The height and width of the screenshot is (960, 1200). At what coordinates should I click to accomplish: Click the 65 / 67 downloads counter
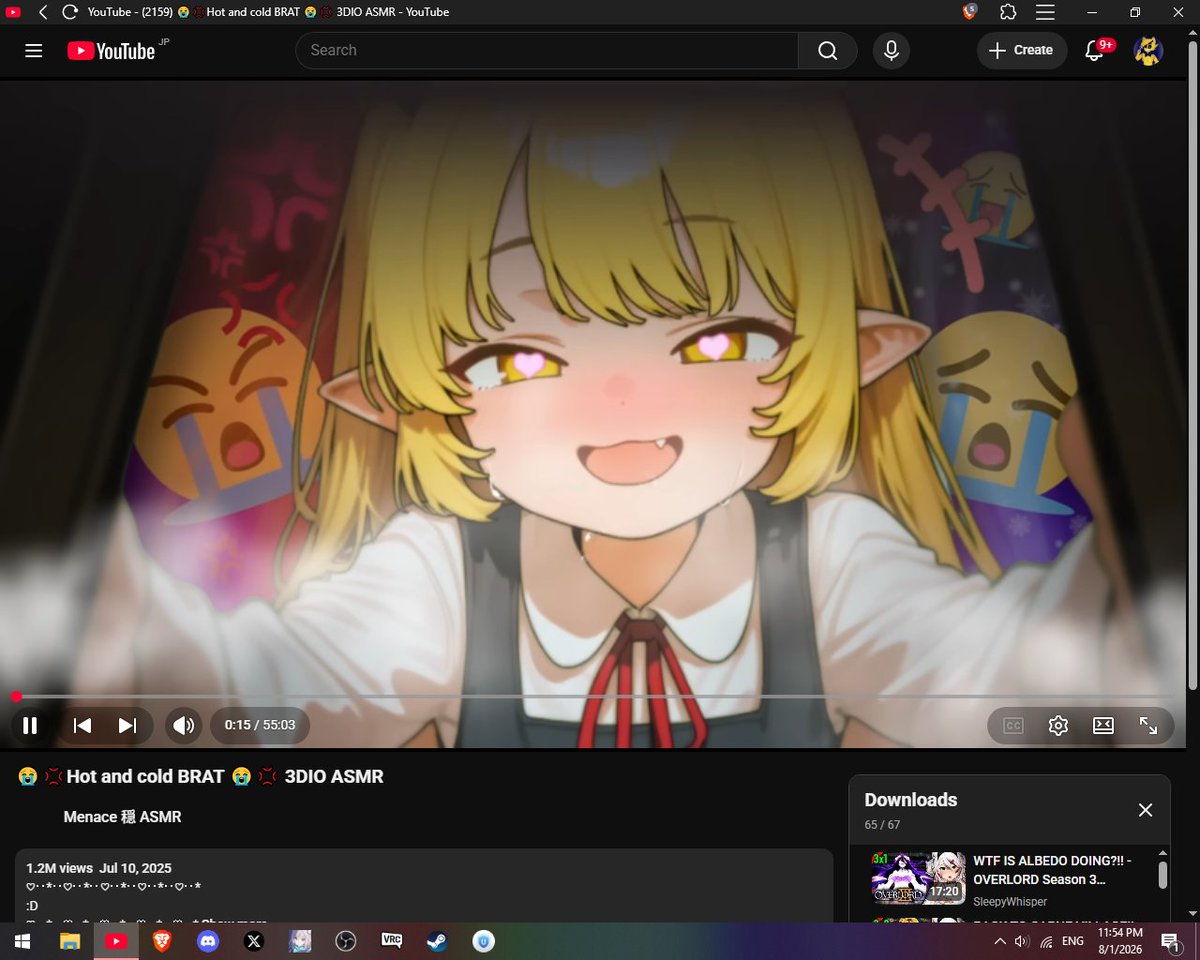coord(882,825)
